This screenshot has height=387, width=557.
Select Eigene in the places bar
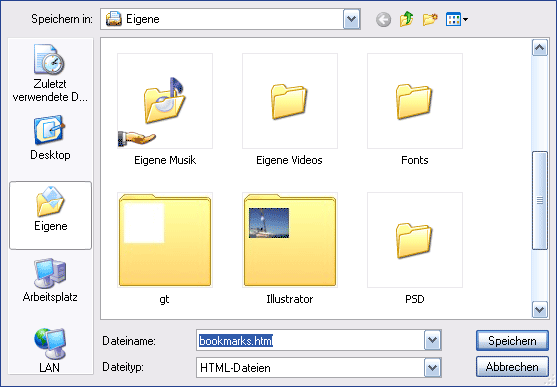[50, 215]
